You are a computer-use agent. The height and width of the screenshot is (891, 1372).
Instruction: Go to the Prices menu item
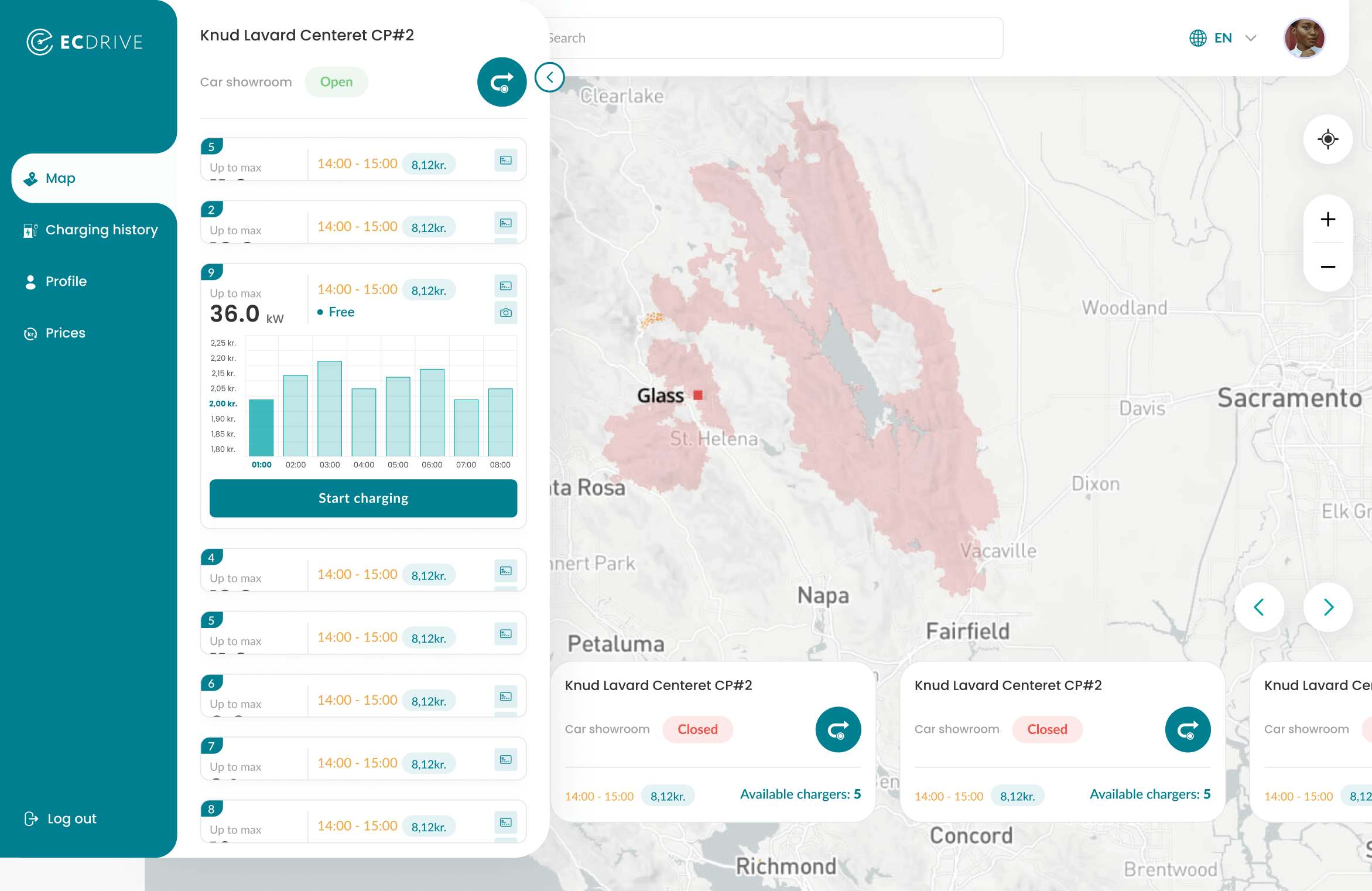click(65, 333)
